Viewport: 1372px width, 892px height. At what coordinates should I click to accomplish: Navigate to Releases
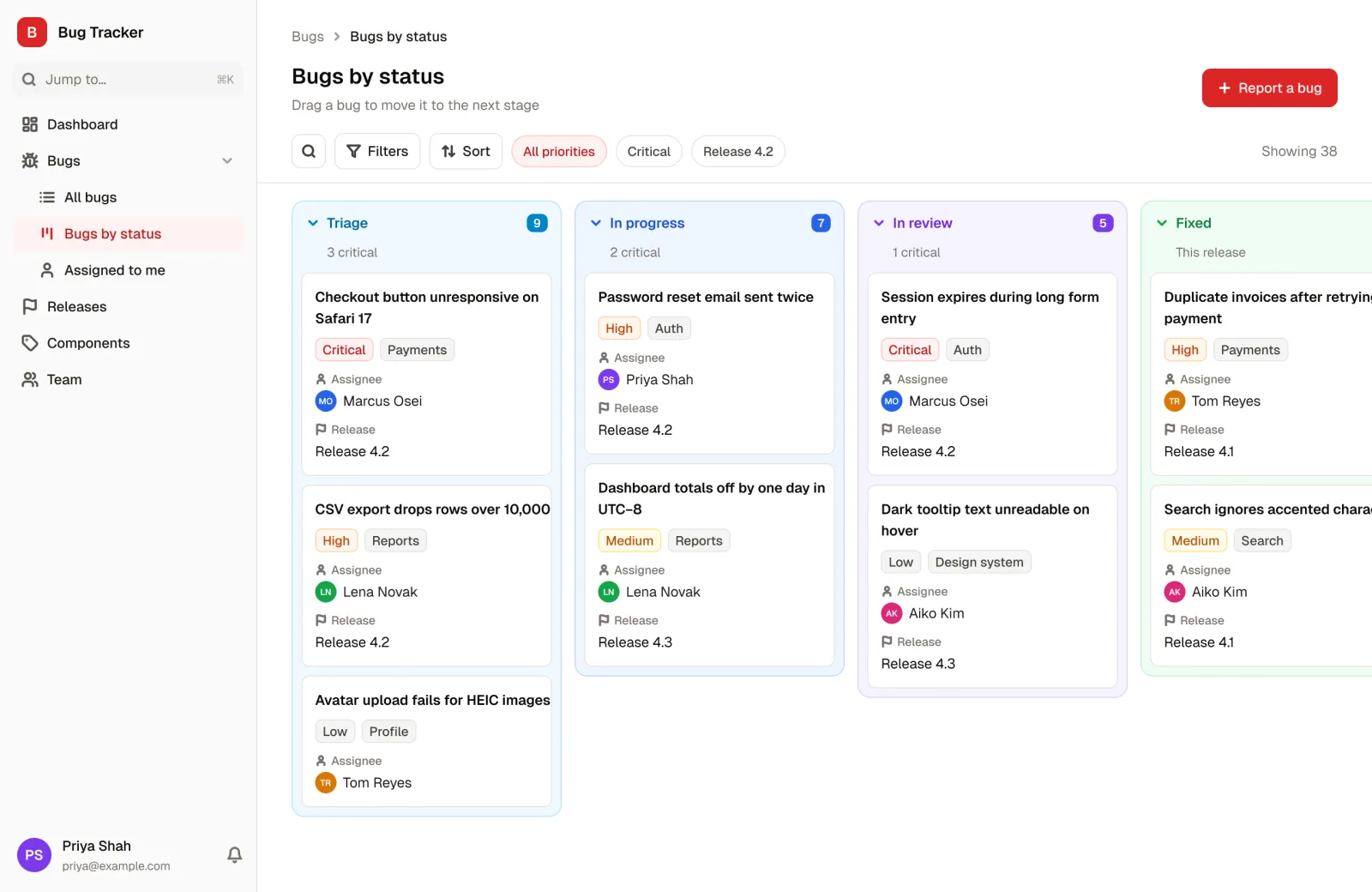tap(129, 307)
